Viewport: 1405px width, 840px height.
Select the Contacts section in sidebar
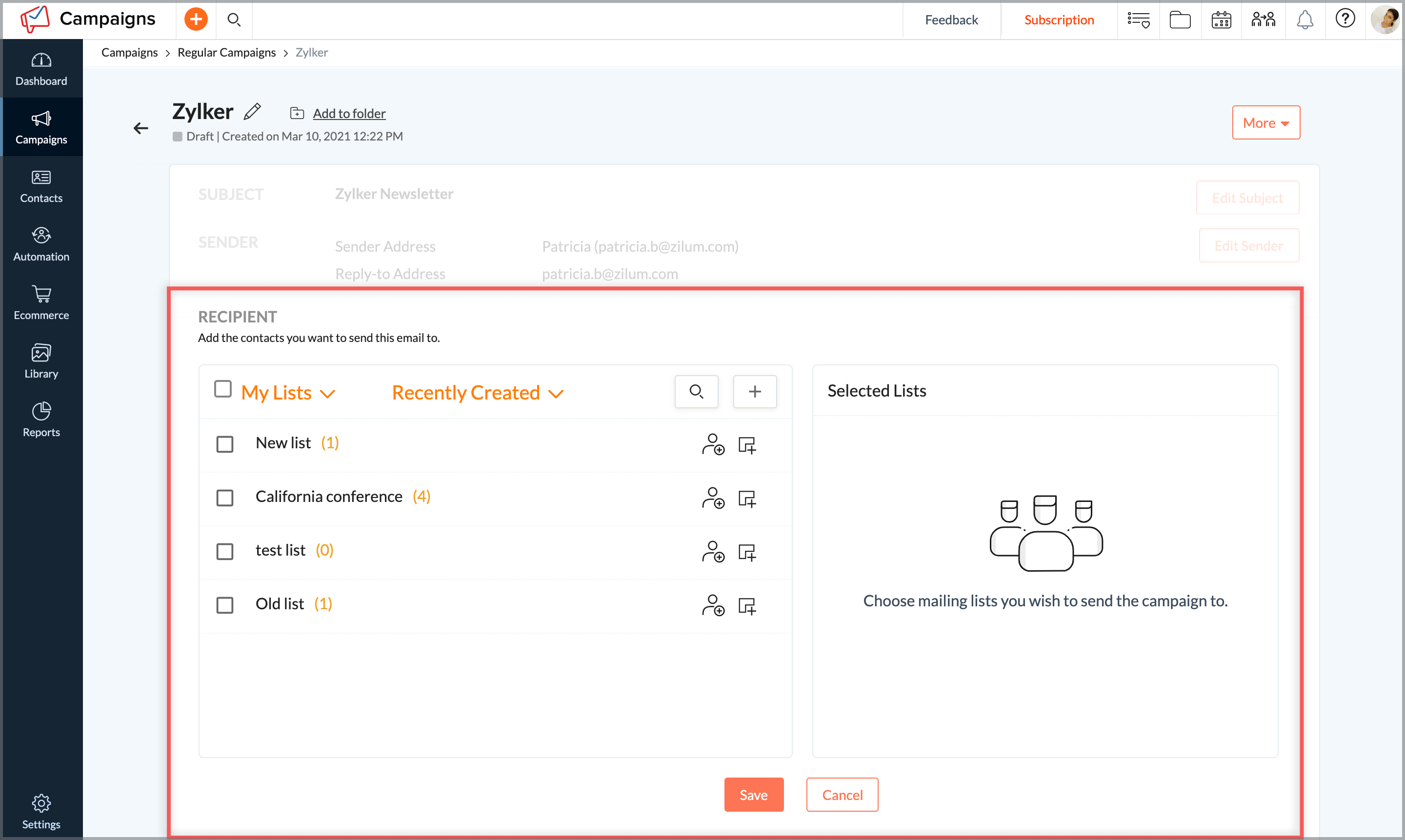click(x=41, y=186)
